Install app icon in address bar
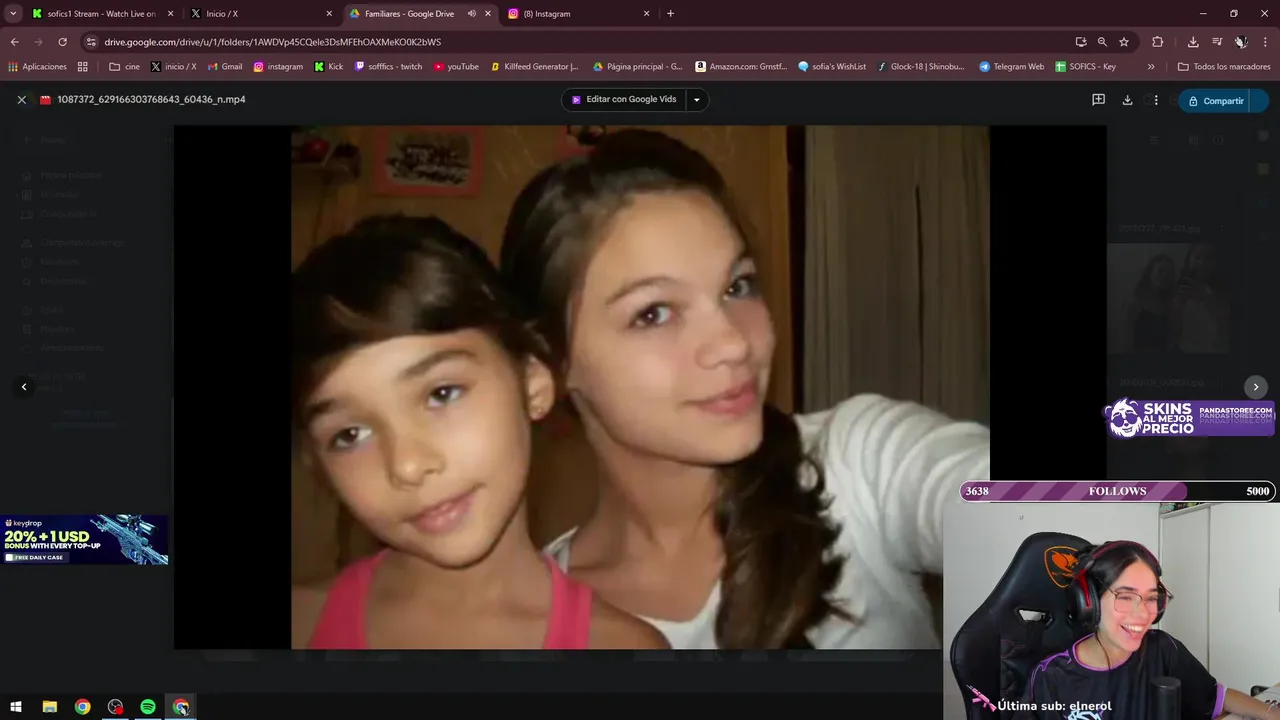The width and height of the screenshot is (1280, 720). tap(1081, 42)
